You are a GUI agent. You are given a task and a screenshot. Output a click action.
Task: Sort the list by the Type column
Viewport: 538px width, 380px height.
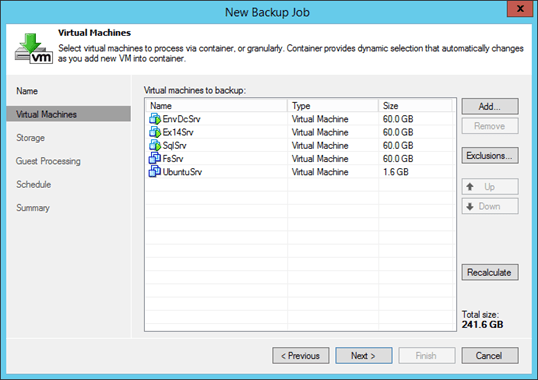tap(333, 106)
